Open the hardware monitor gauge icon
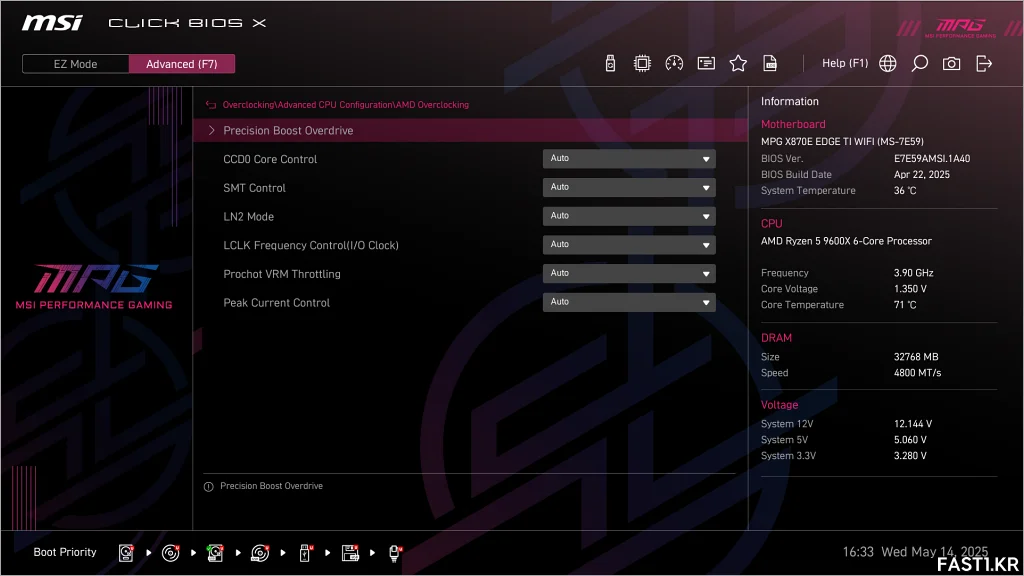Viewport: 1024px width, 576px height. pos(674,63)
